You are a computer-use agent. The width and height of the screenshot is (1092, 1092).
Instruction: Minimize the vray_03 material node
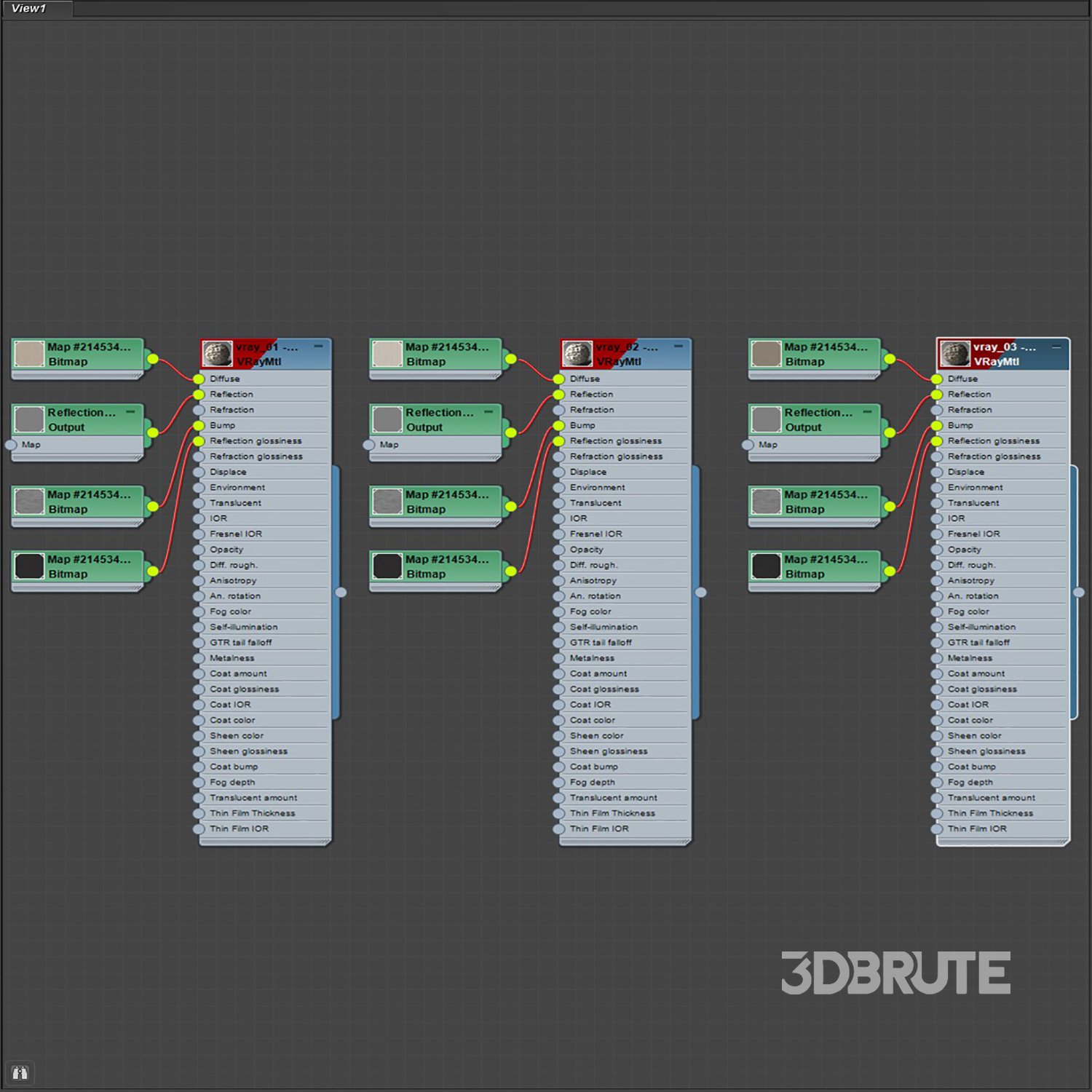(1056, 347)
